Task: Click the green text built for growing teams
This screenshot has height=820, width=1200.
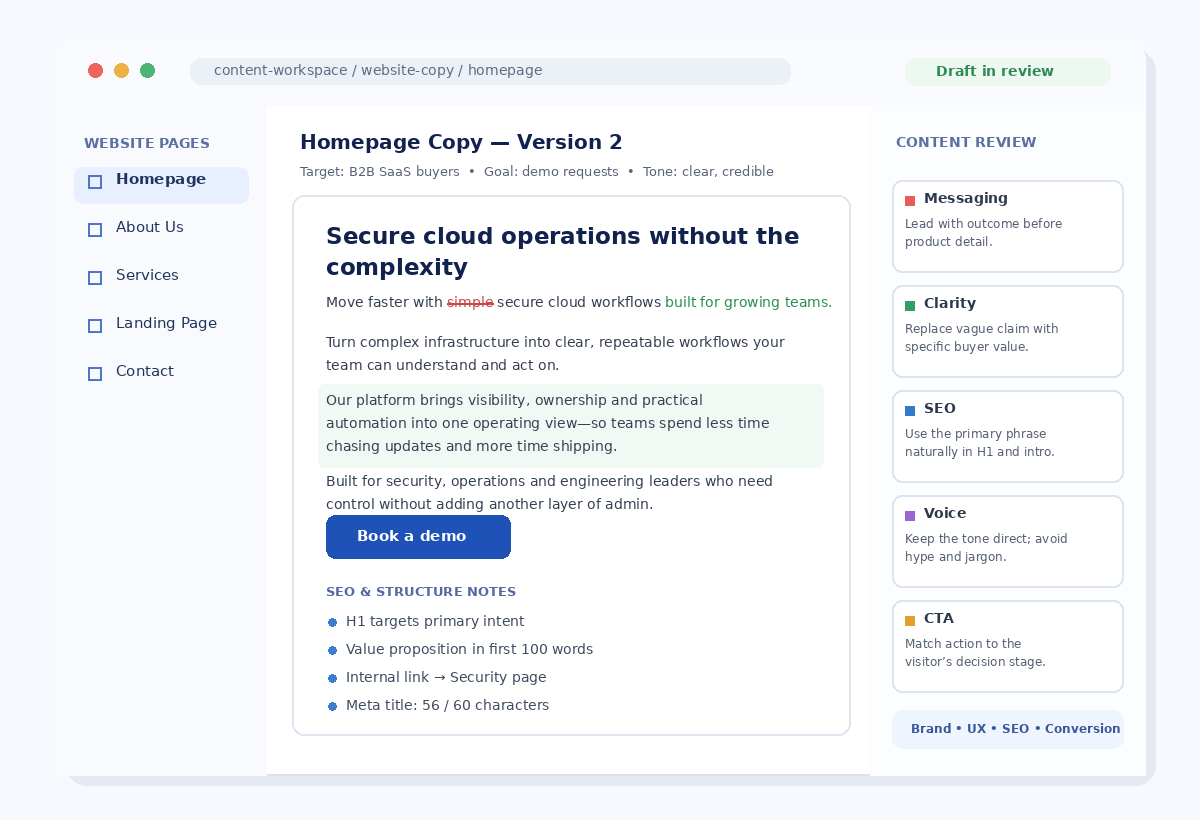Action: [748, 303]
